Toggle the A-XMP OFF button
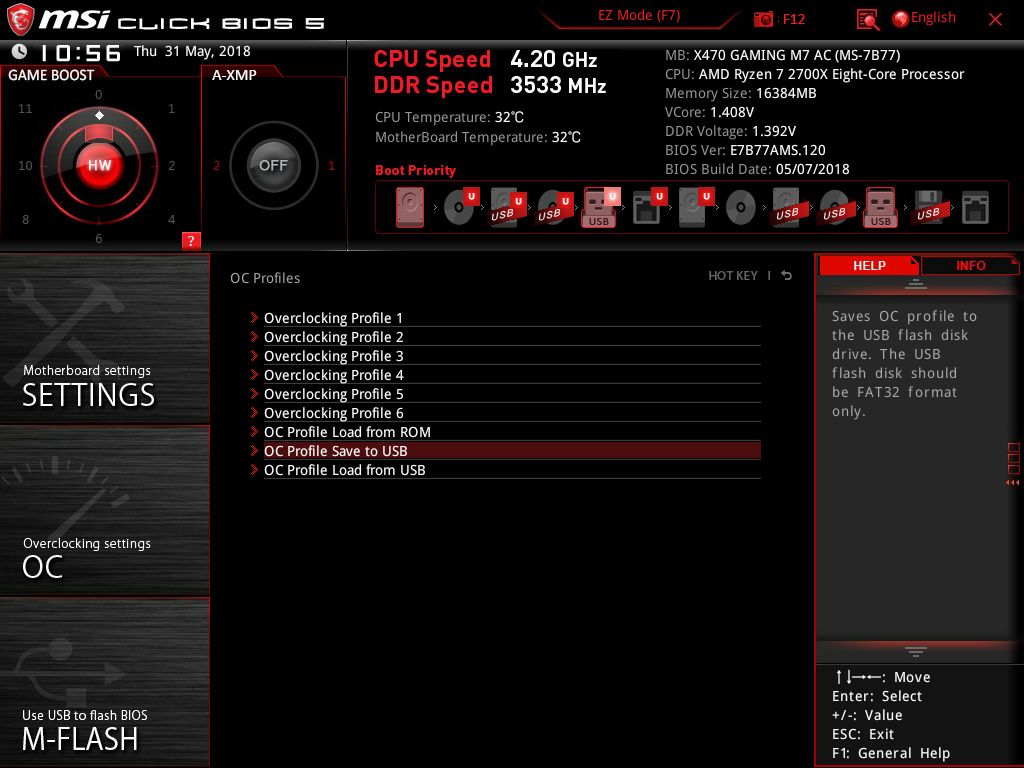1024x768 pixels. [x=273, y=165]
